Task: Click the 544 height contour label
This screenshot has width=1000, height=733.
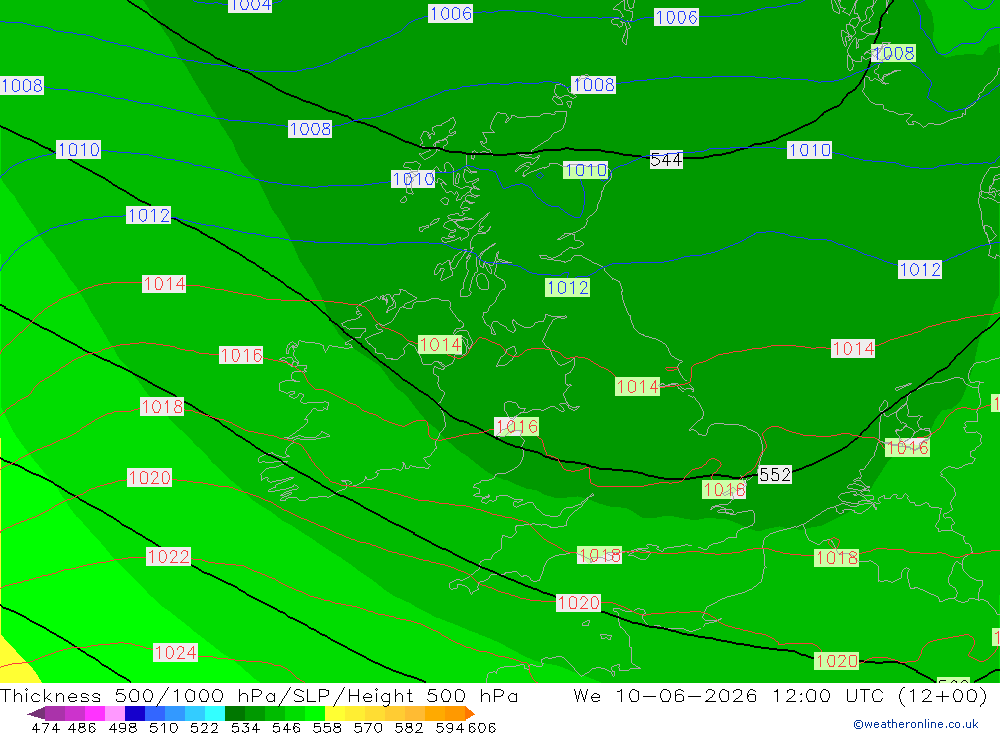Action: click(666, 159)
